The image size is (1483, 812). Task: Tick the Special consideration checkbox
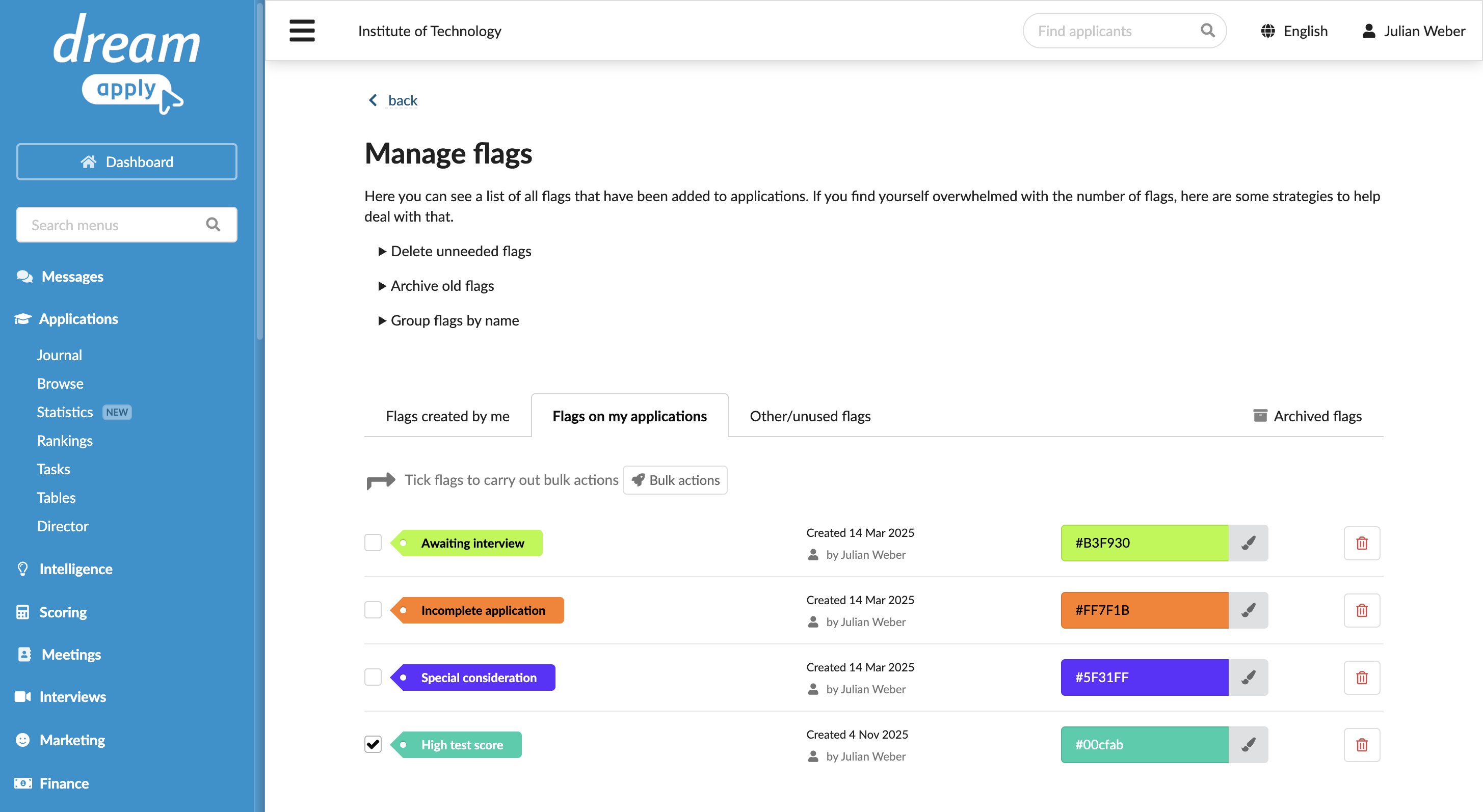[x=373, y=678]
